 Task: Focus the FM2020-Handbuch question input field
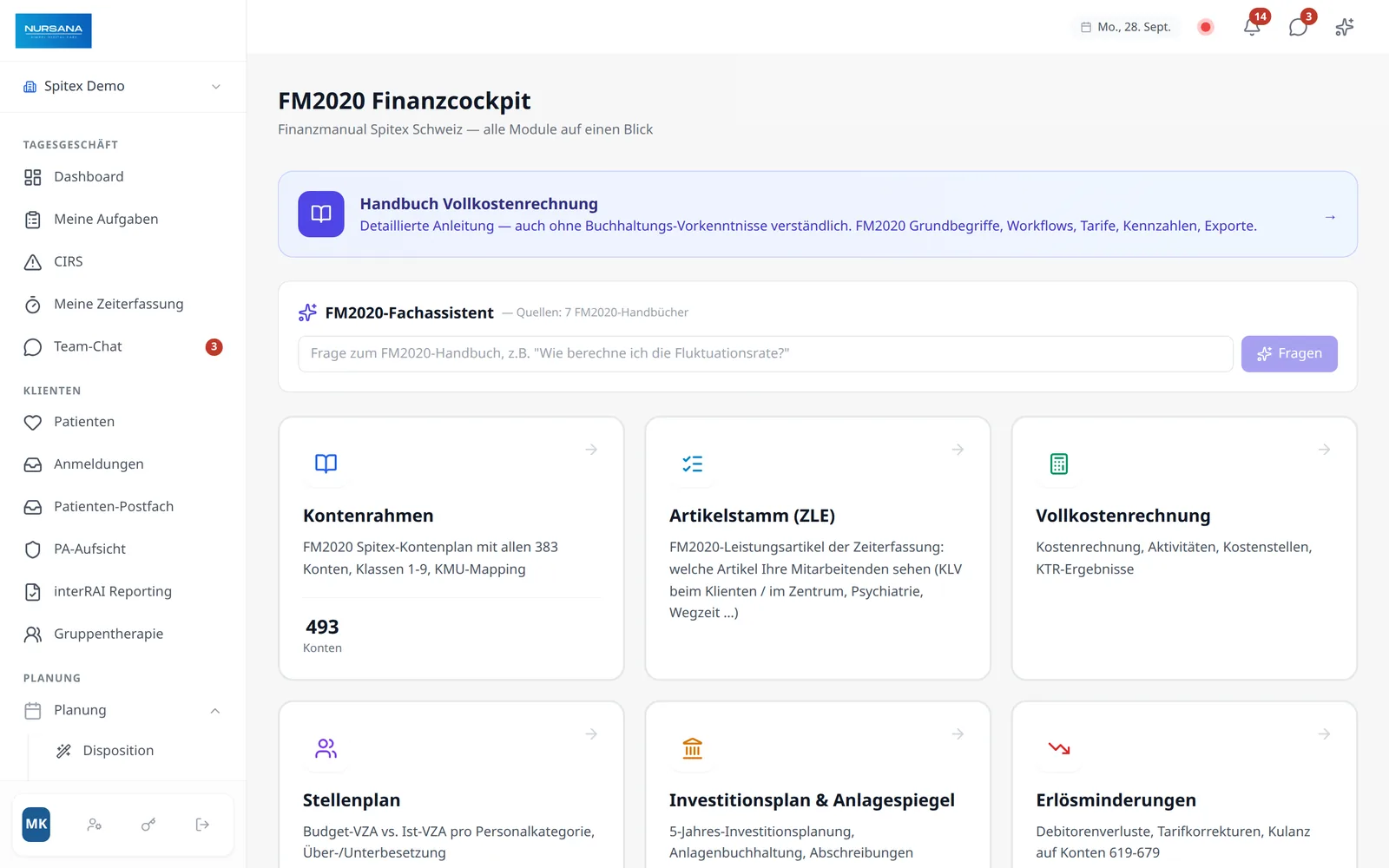(x=765, y=354)
